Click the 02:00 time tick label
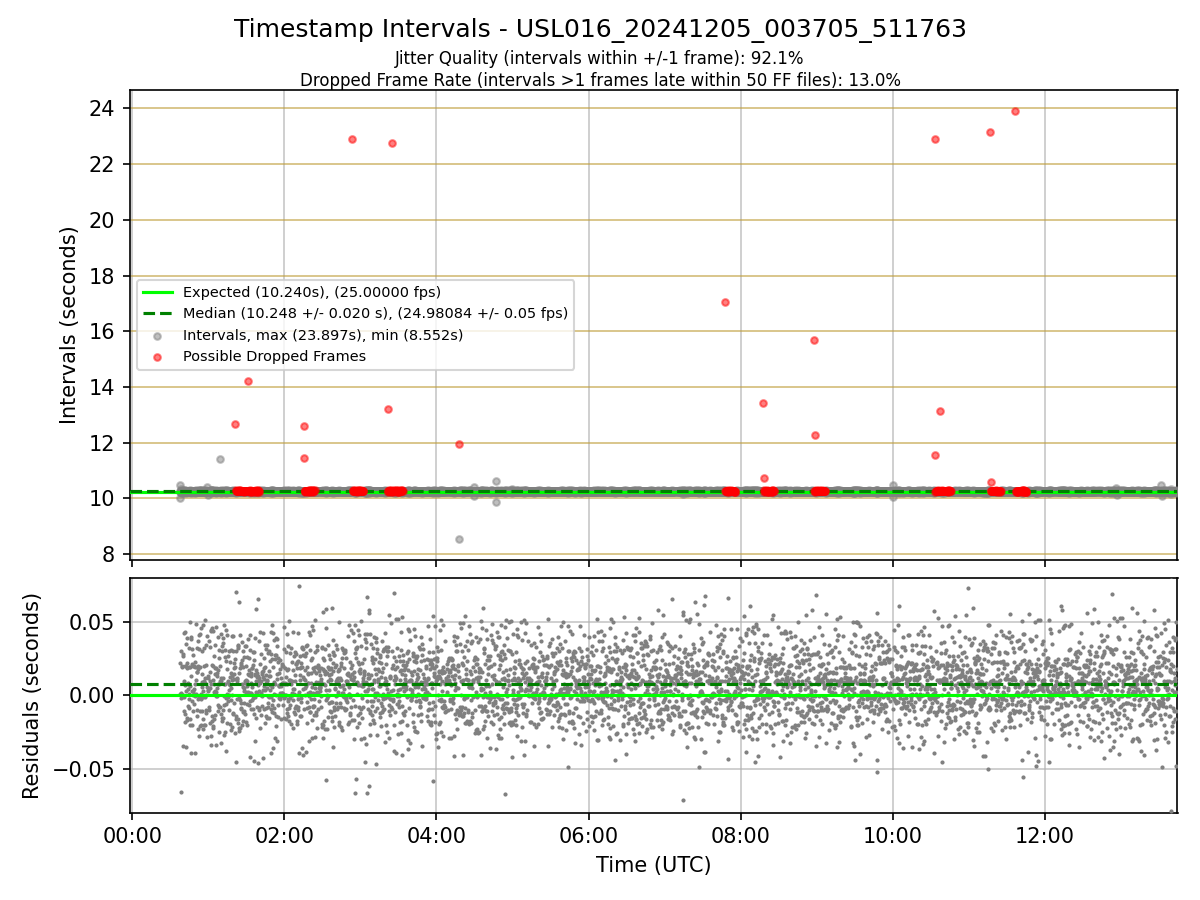The width and height of the screenshot is (1200, 900). 284,837
